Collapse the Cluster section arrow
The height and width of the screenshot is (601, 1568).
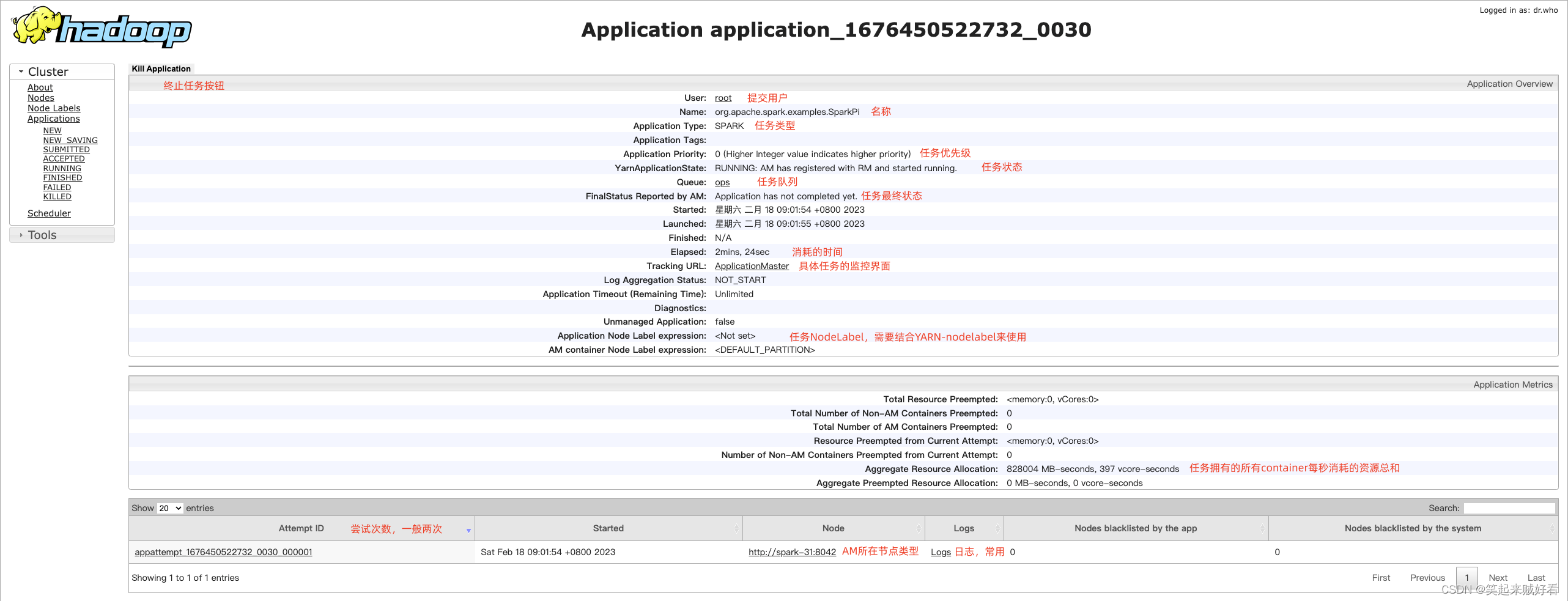pos(21,72)
